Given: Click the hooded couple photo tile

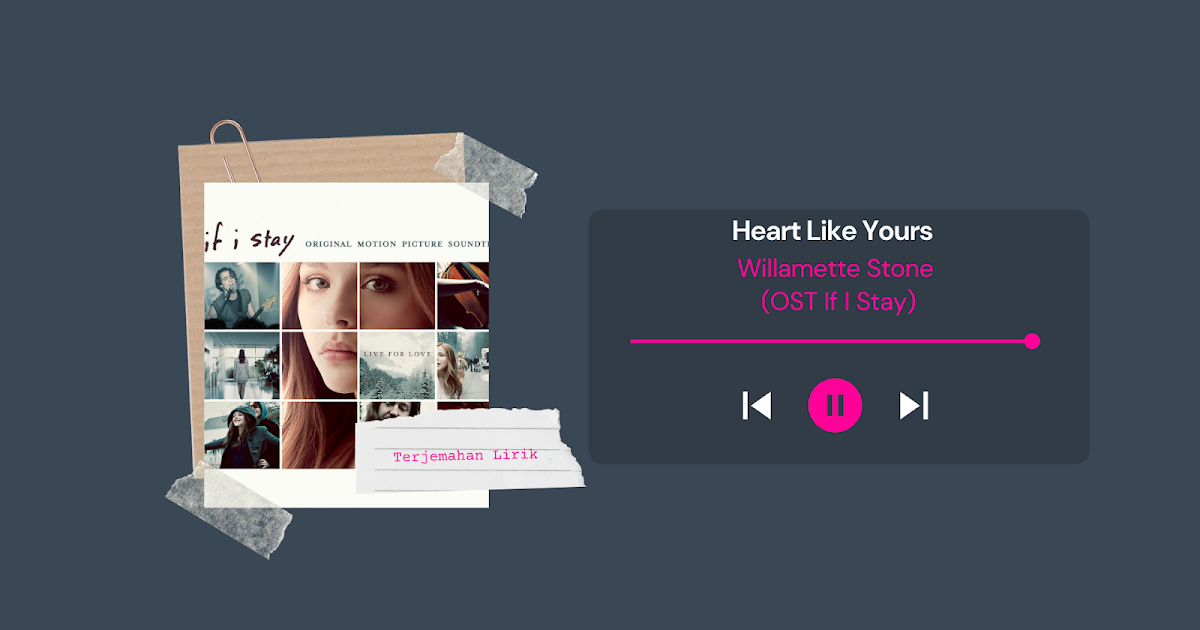Looking at the screenshot, I should 241,435.
